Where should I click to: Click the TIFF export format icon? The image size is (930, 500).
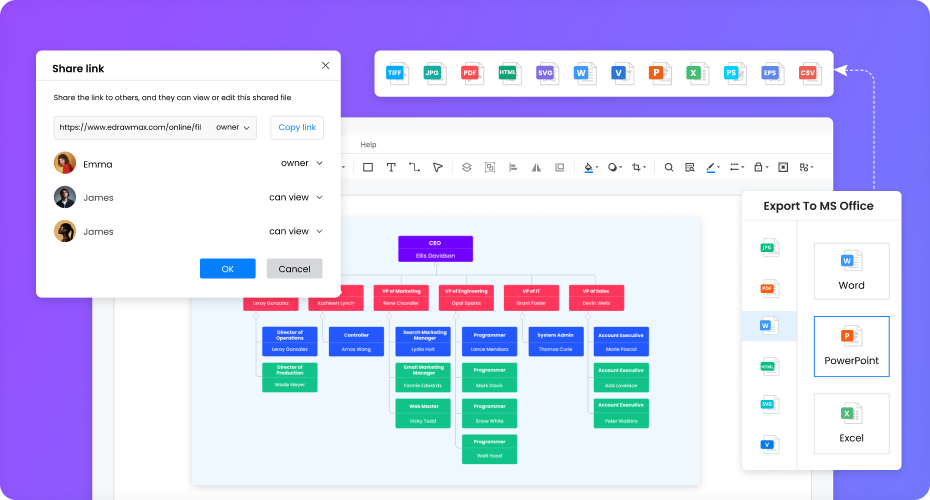tap(399, 73)
